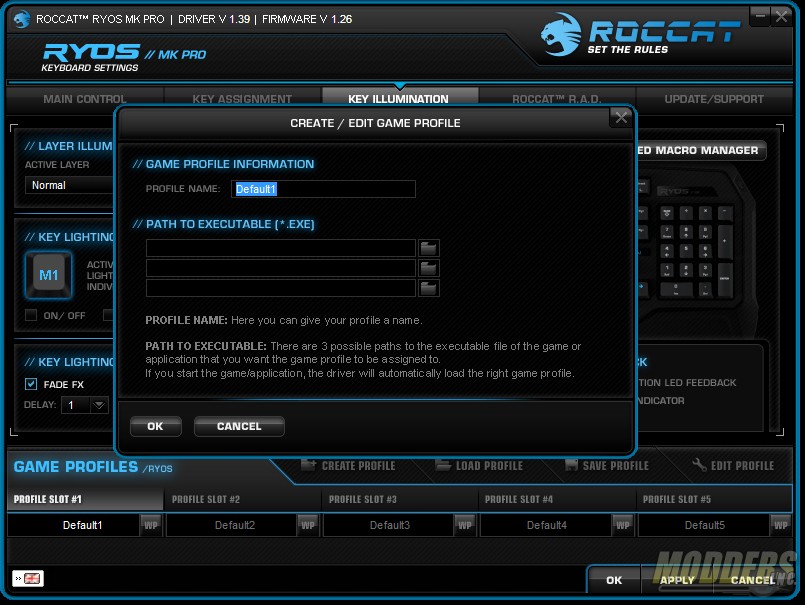Minimize the ROCCAT driver window
Screen dimensions: 805x605
pos(760,16)
